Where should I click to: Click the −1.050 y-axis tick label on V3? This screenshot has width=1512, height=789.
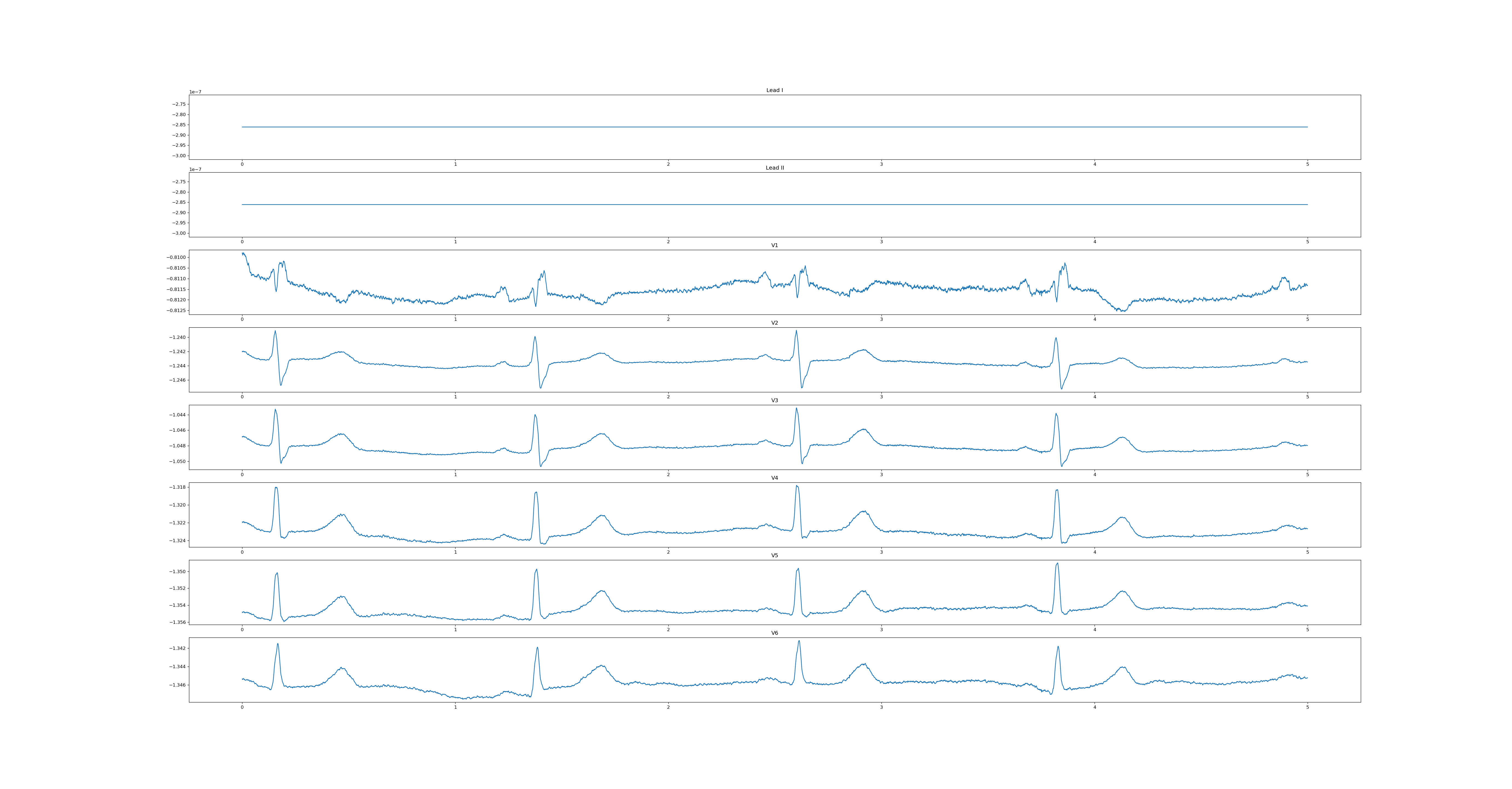[178, 461]
